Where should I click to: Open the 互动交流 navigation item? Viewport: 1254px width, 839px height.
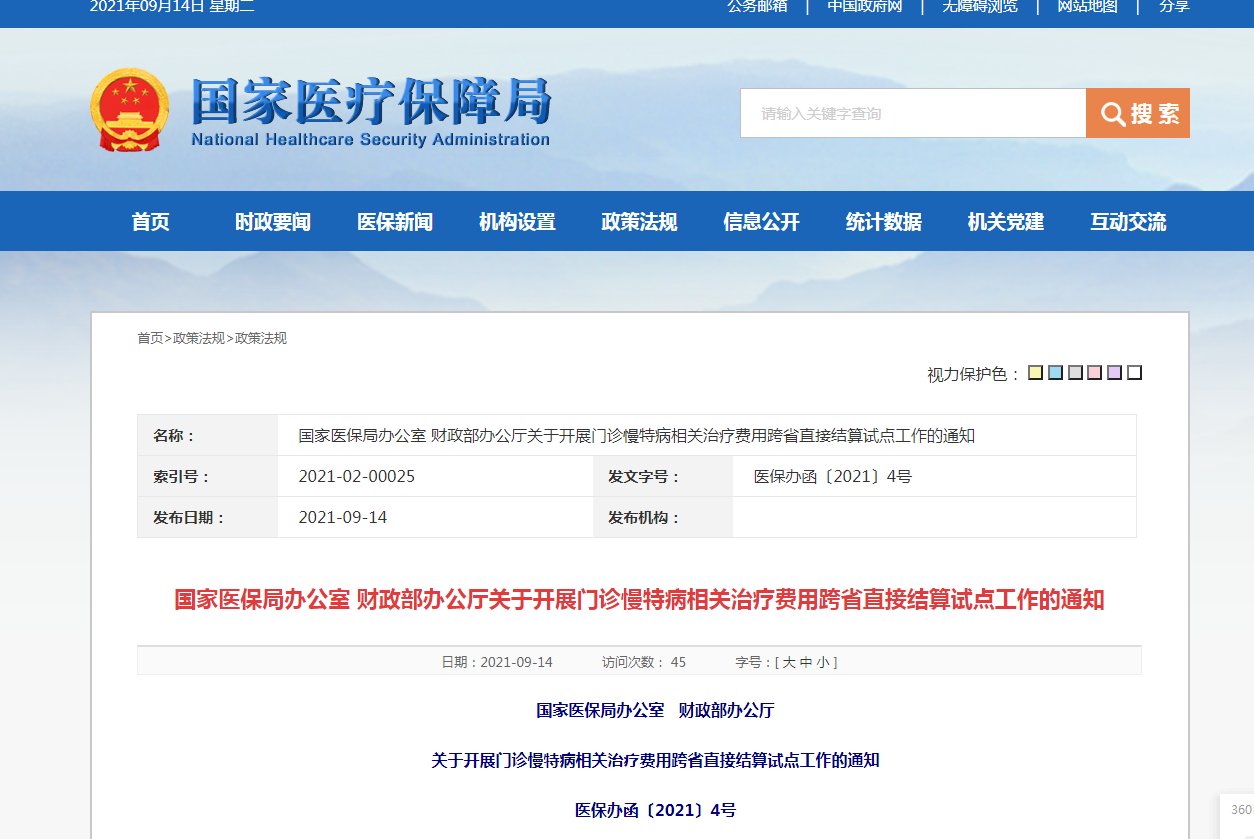(1128, 222)
